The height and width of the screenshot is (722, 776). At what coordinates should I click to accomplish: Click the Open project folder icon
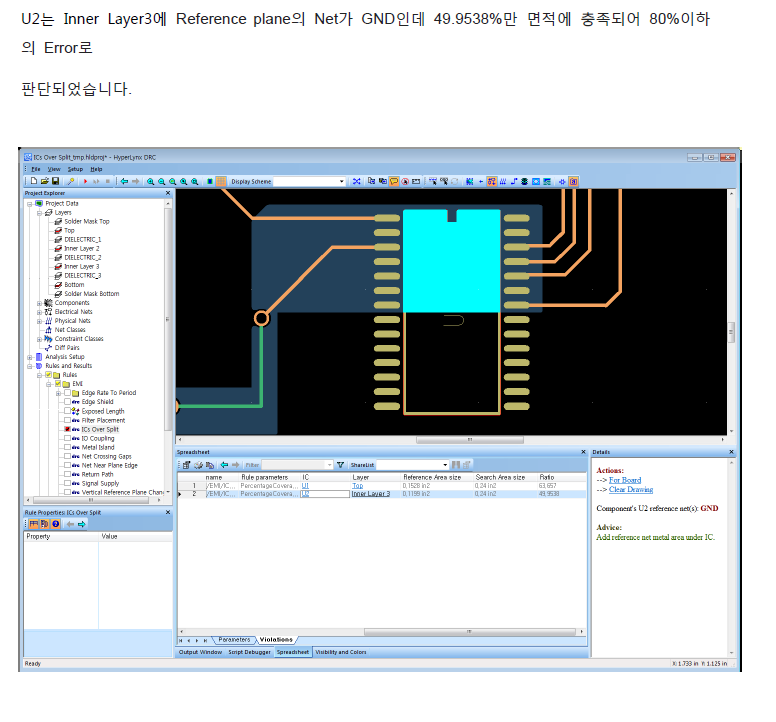43,181
